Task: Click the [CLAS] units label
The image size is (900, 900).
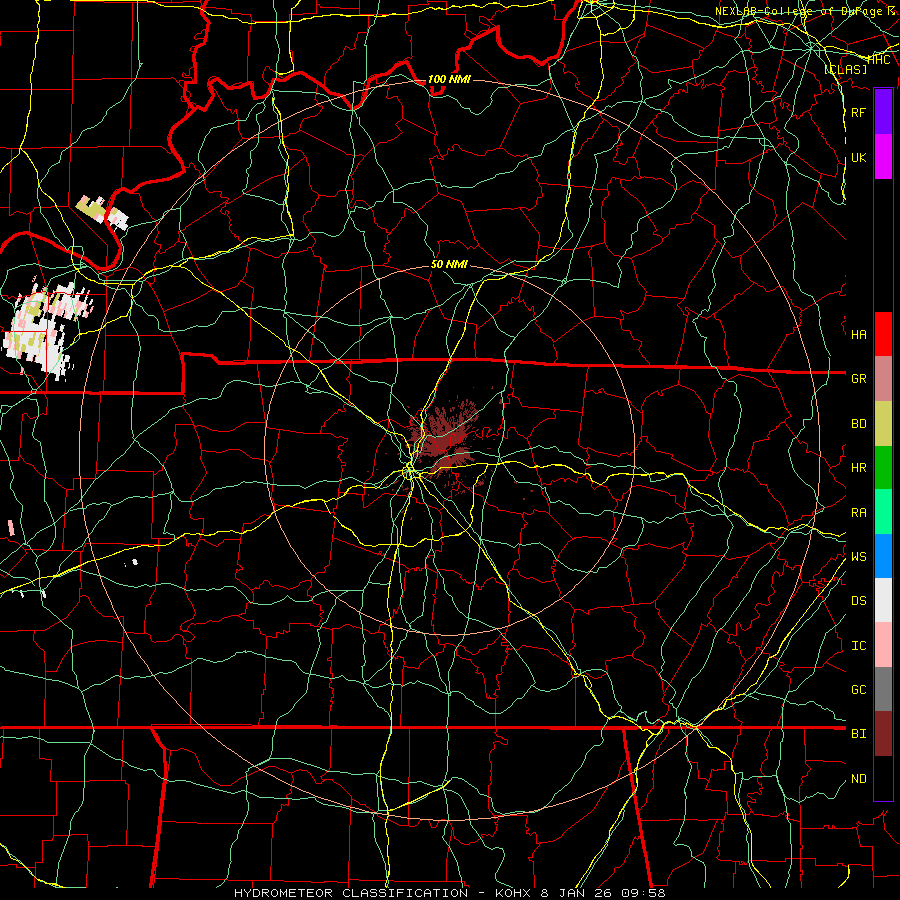Action: [x=845, y=69]
